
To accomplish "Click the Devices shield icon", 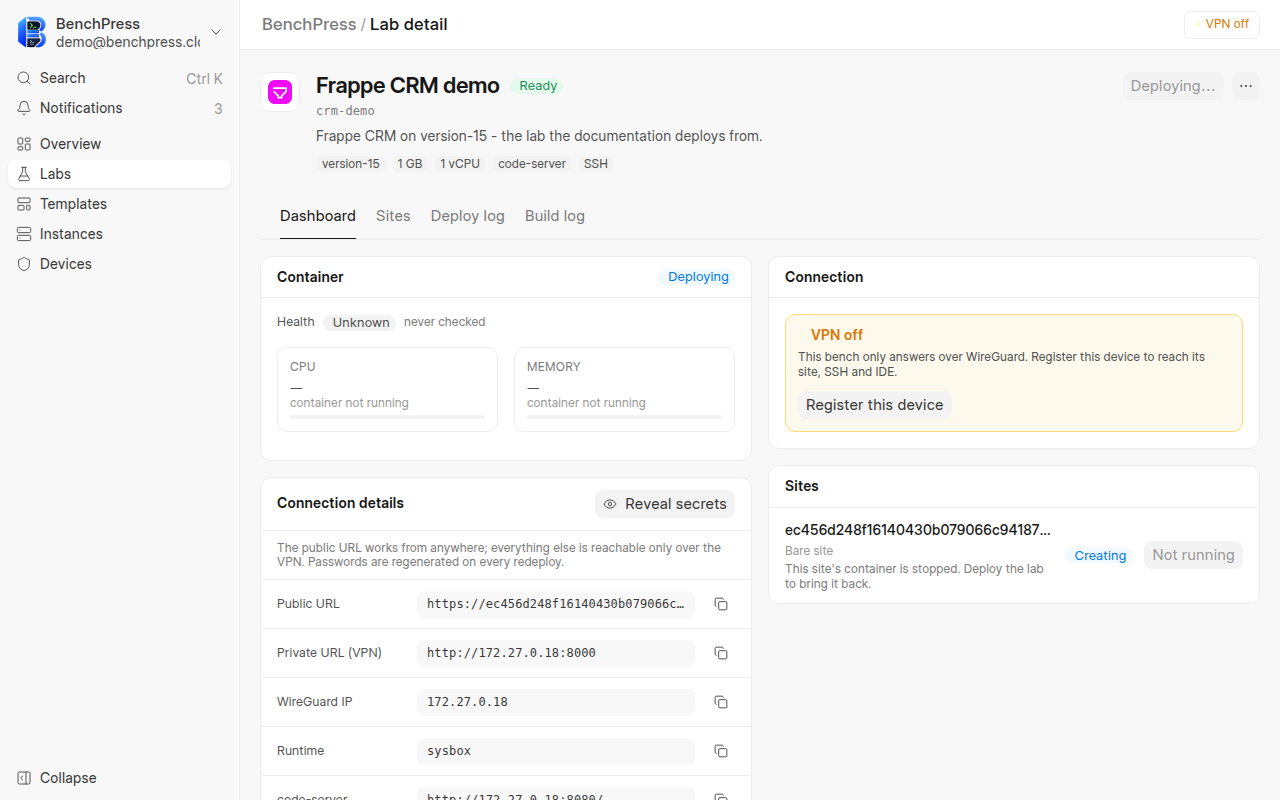I will coord(25,264).
